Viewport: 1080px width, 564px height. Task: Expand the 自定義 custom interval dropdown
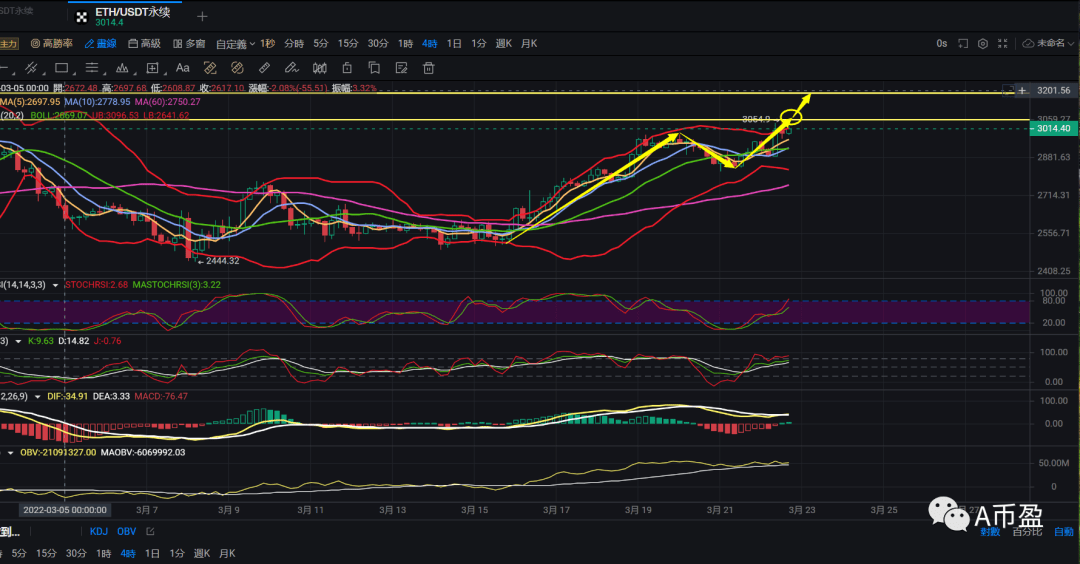tap(236, 43)
